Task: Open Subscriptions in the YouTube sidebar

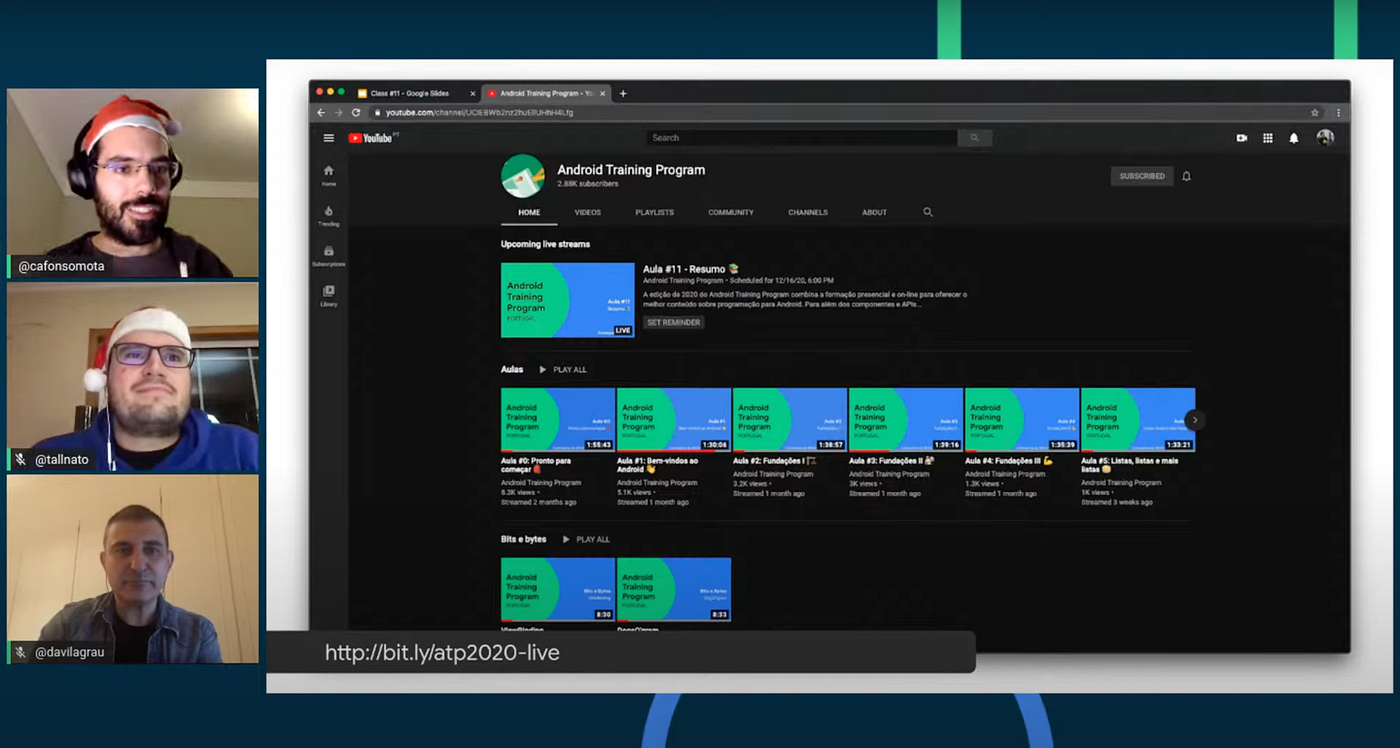Action: (x=329, y=256)
